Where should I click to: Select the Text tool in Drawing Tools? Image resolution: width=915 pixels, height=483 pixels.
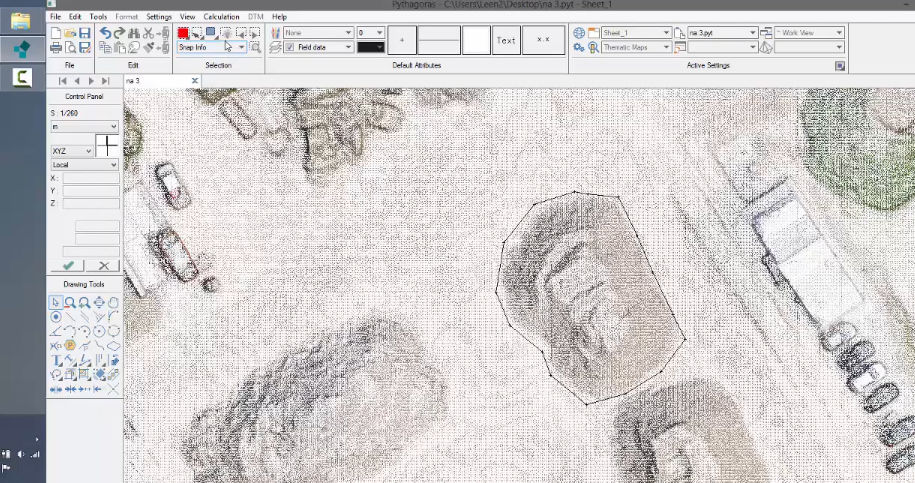tap(56, 360)
